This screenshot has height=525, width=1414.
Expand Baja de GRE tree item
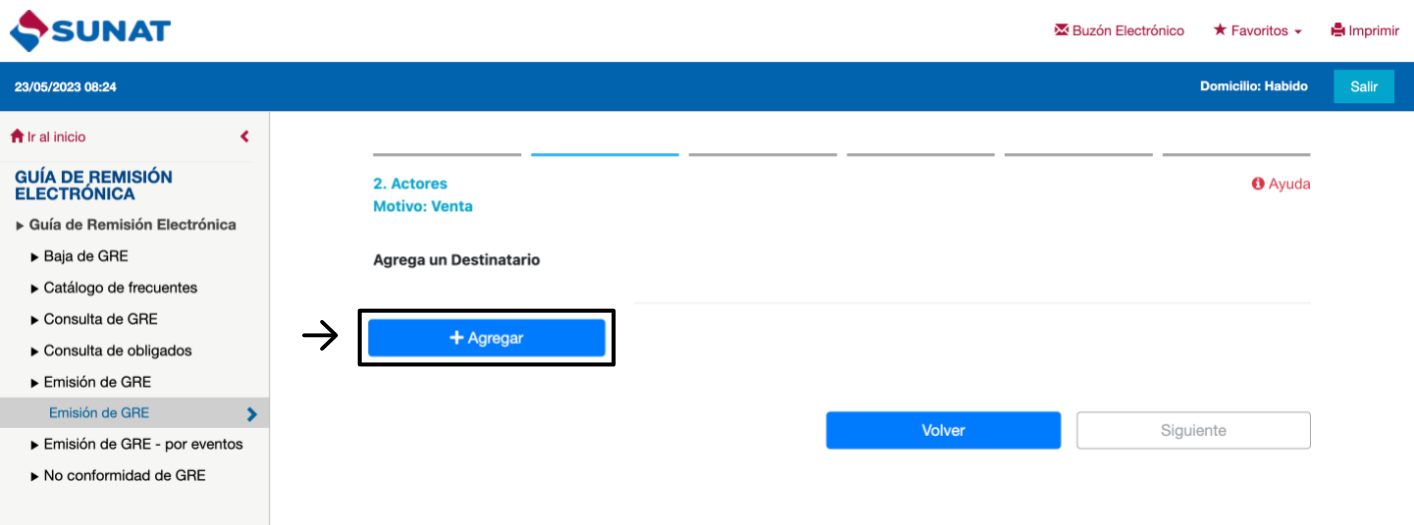point(85,256)
